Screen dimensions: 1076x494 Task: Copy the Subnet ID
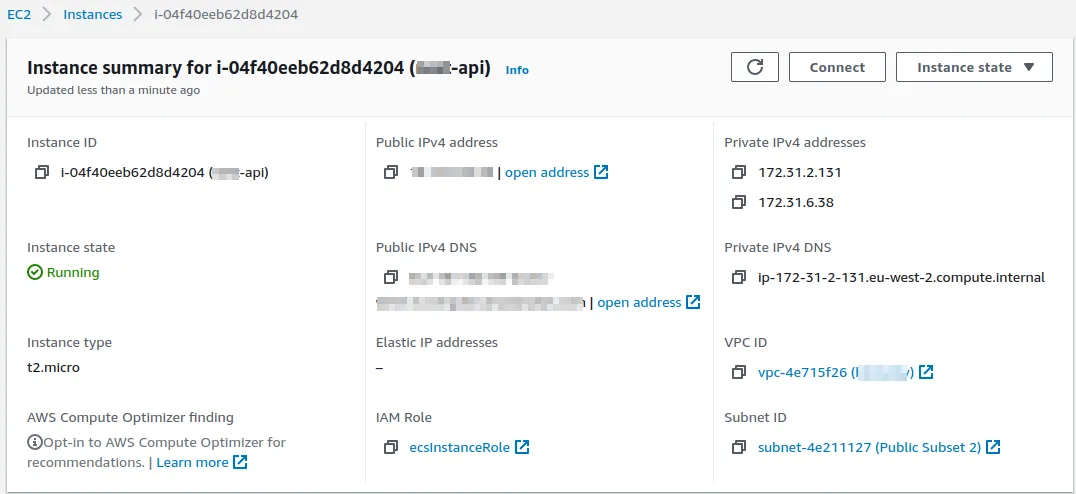[x=739, y=447]
